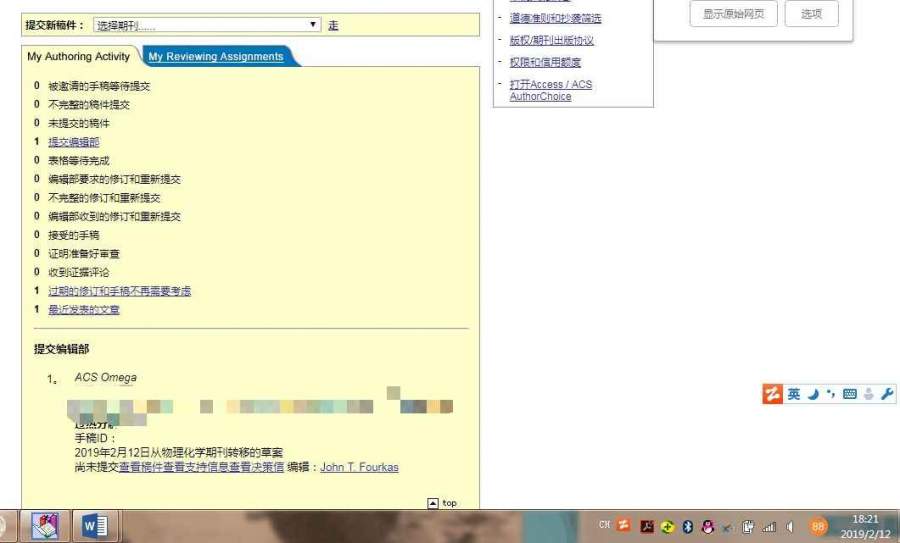Open Adobe Acrobat tray icon
This screenshot has width=900, height=543.
(647, 526)
